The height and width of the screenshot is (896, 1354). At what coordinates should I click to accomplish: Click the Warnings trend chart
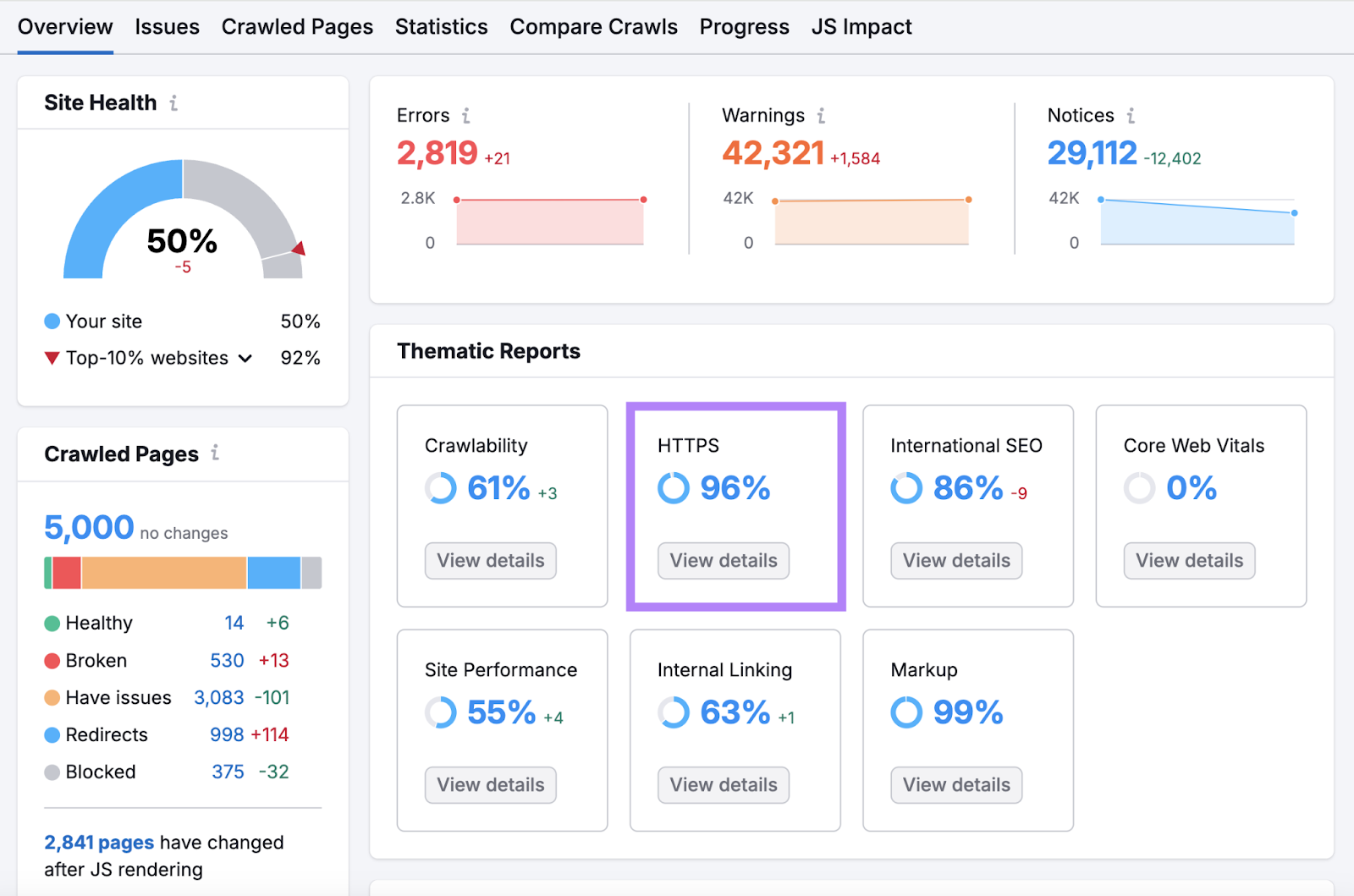coord(872,222)
